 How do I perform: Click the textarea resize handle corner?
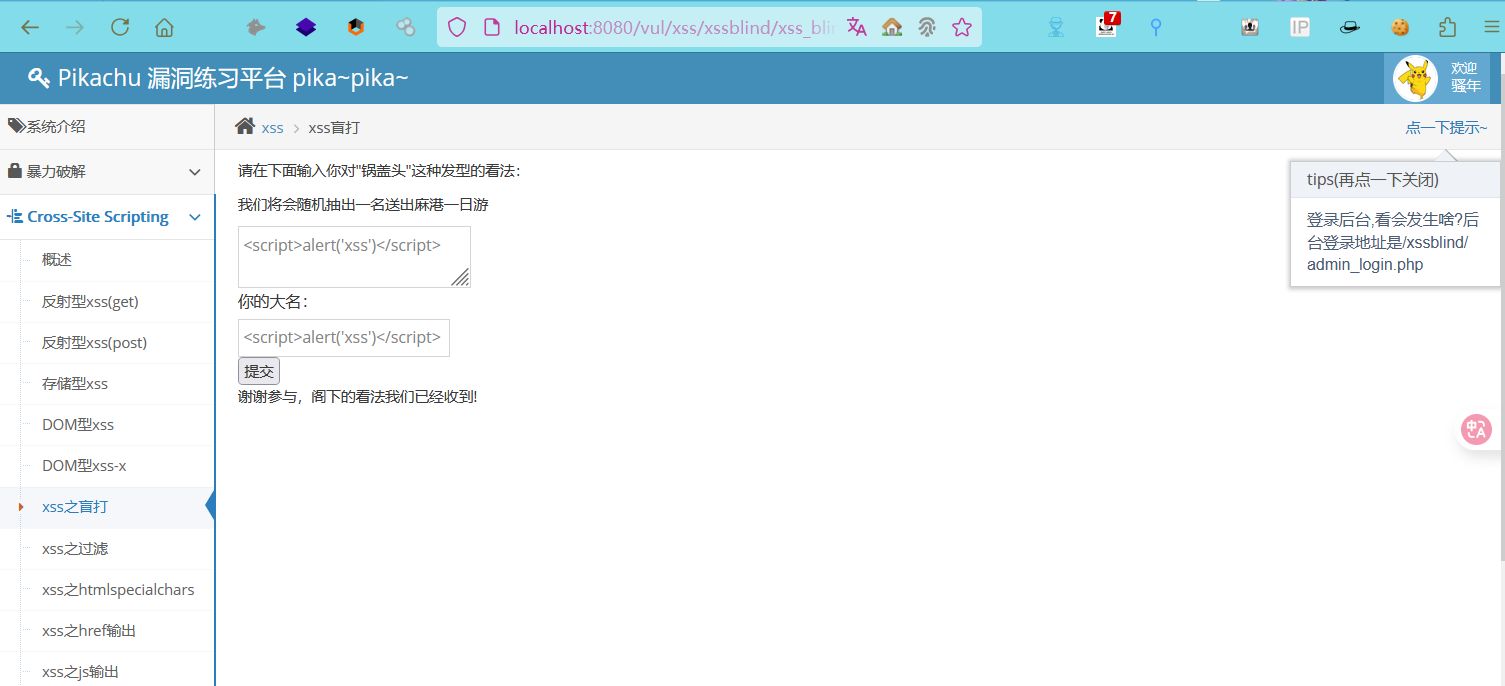pos(461,278)
